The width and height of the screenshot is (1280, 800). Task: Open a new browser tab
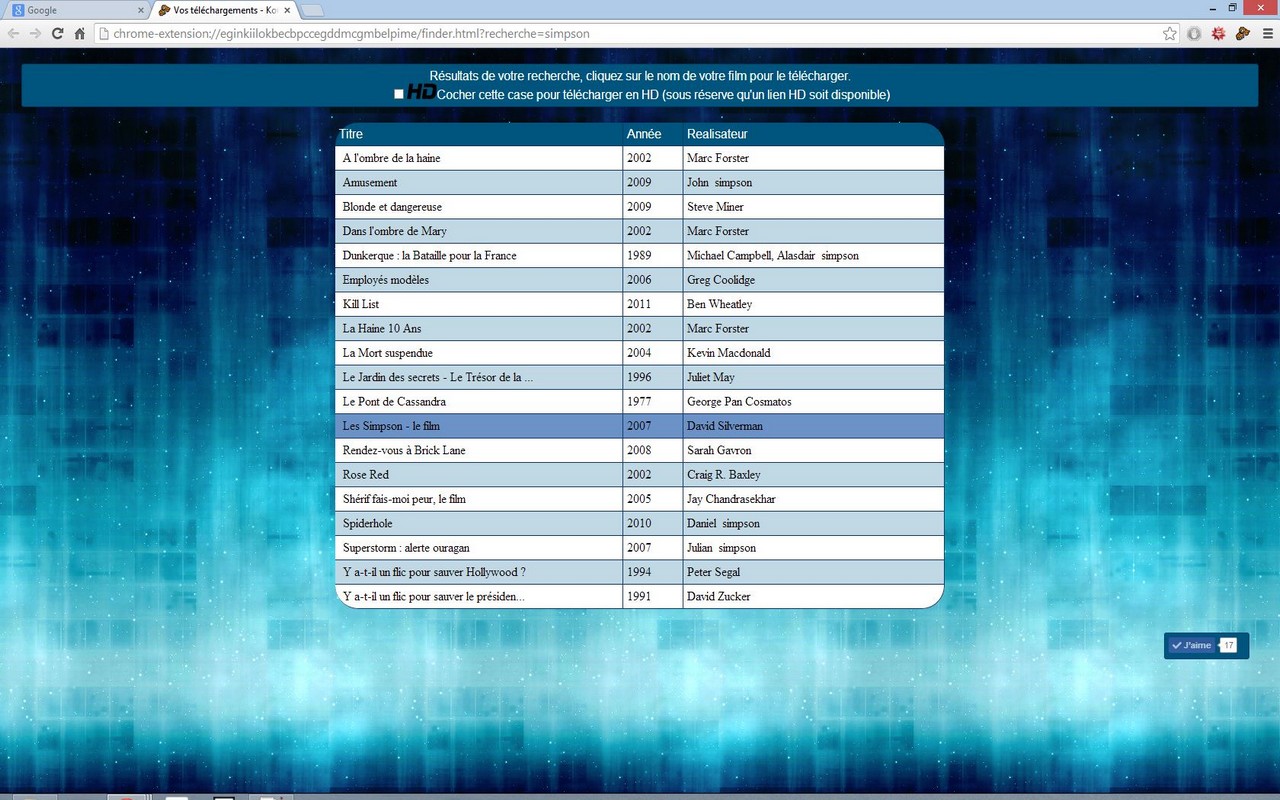[312, 10]
